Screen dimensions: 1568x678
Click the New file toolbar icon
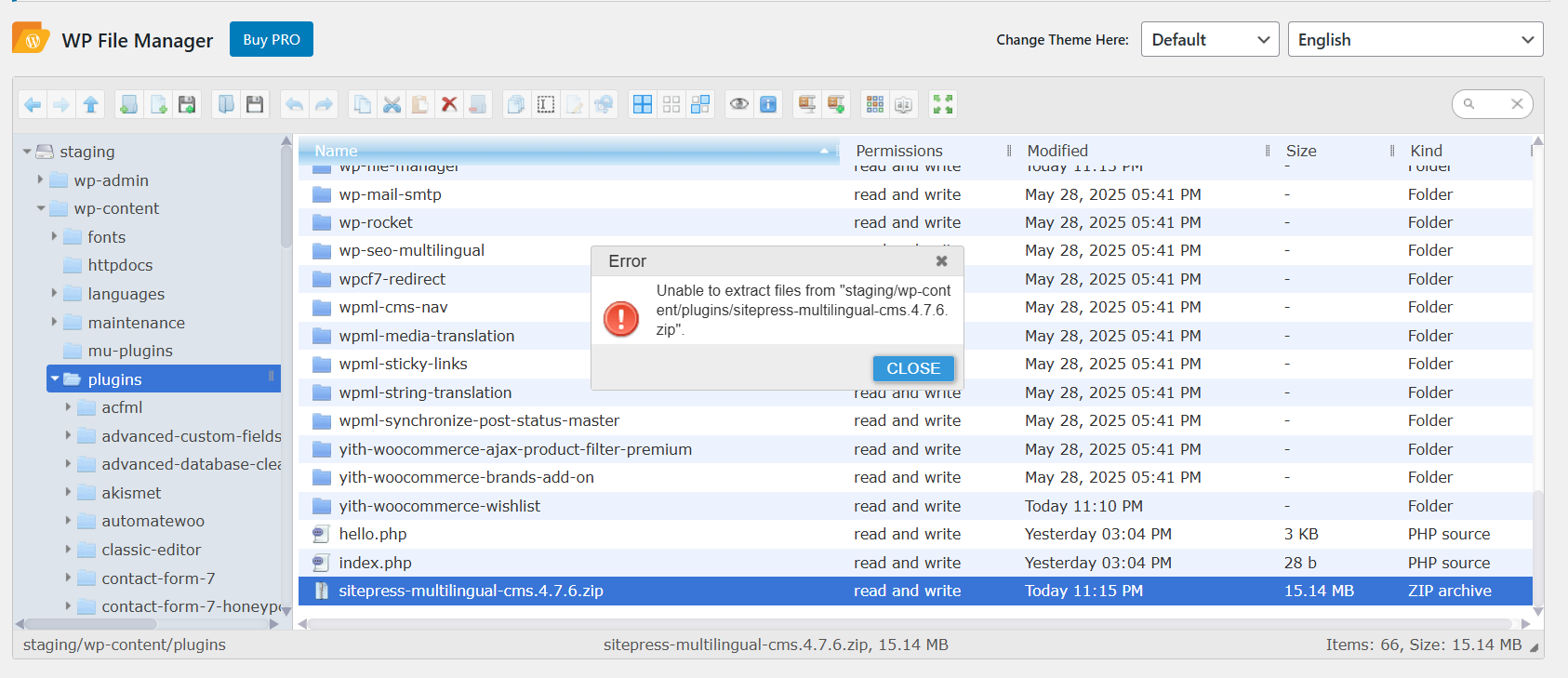click(x=158, y=104)
